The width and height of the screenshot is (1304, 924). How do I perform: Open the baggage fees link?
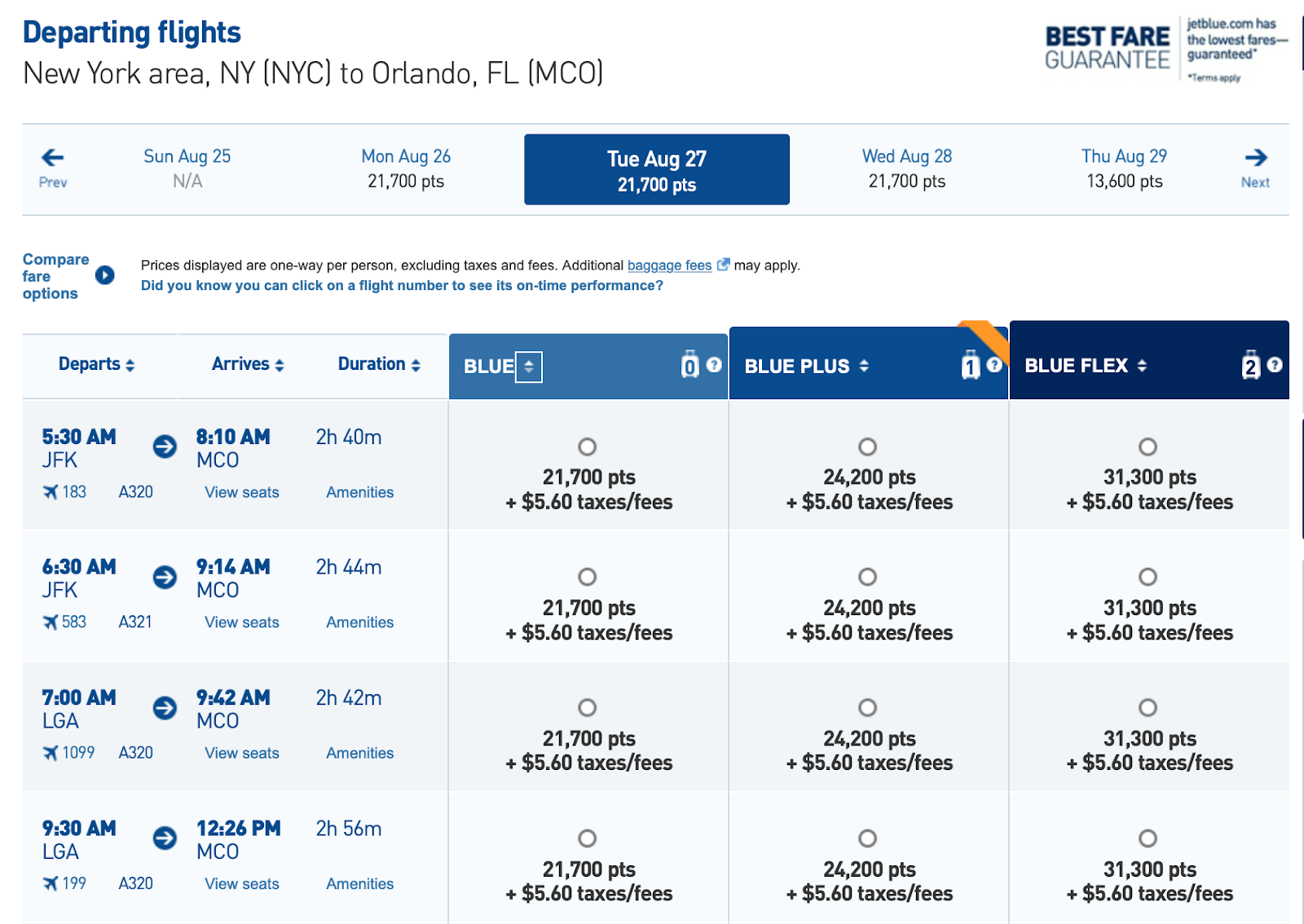pos(669,266)
